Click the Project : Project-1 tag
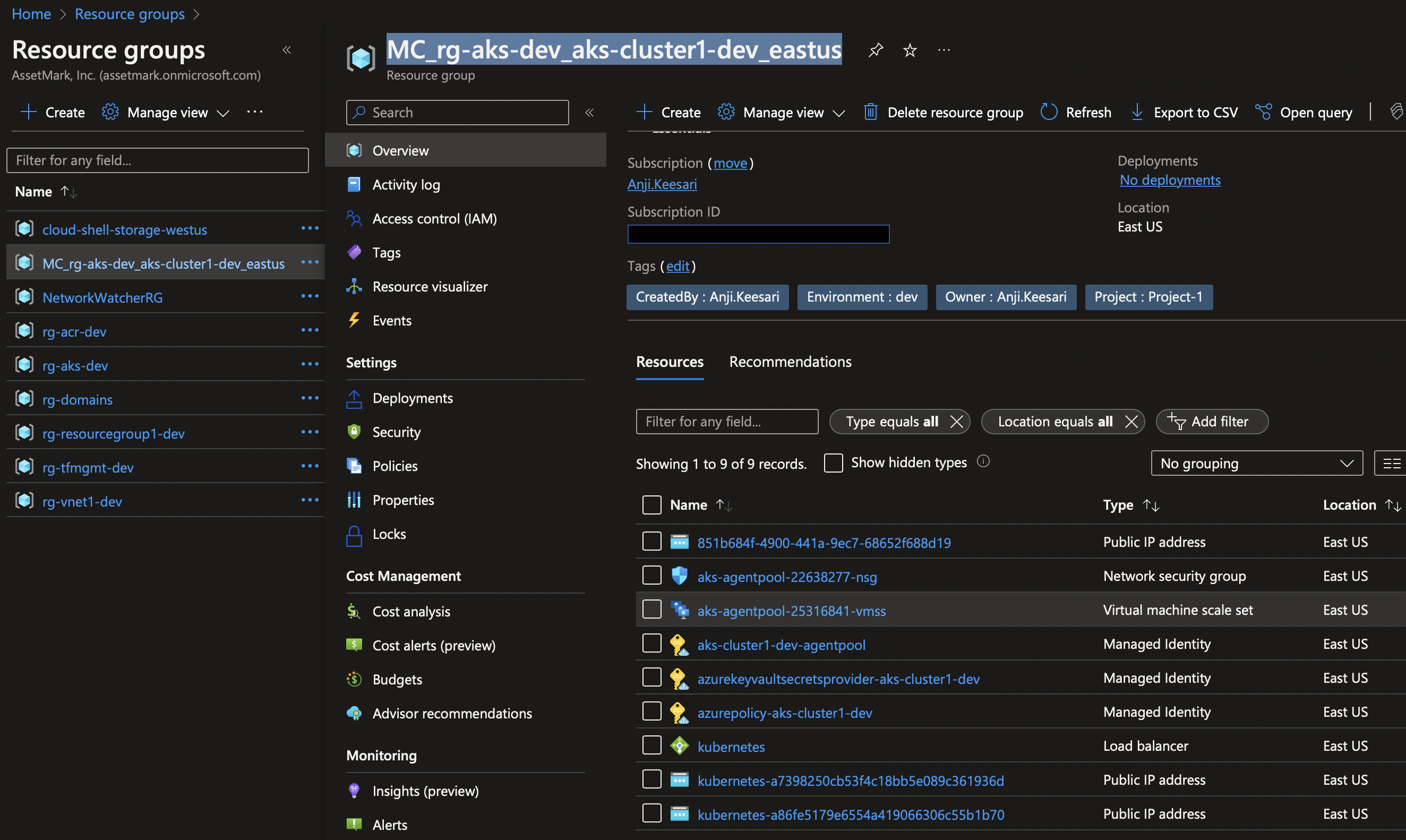The image size is (1406, 840). [x=1148, y=297]
